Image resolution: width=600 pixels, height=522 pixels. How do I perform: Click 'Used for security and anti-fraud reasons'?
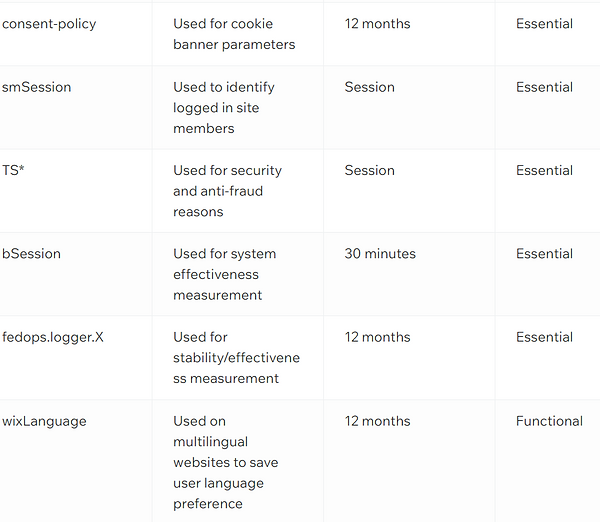tap(227, 191)
